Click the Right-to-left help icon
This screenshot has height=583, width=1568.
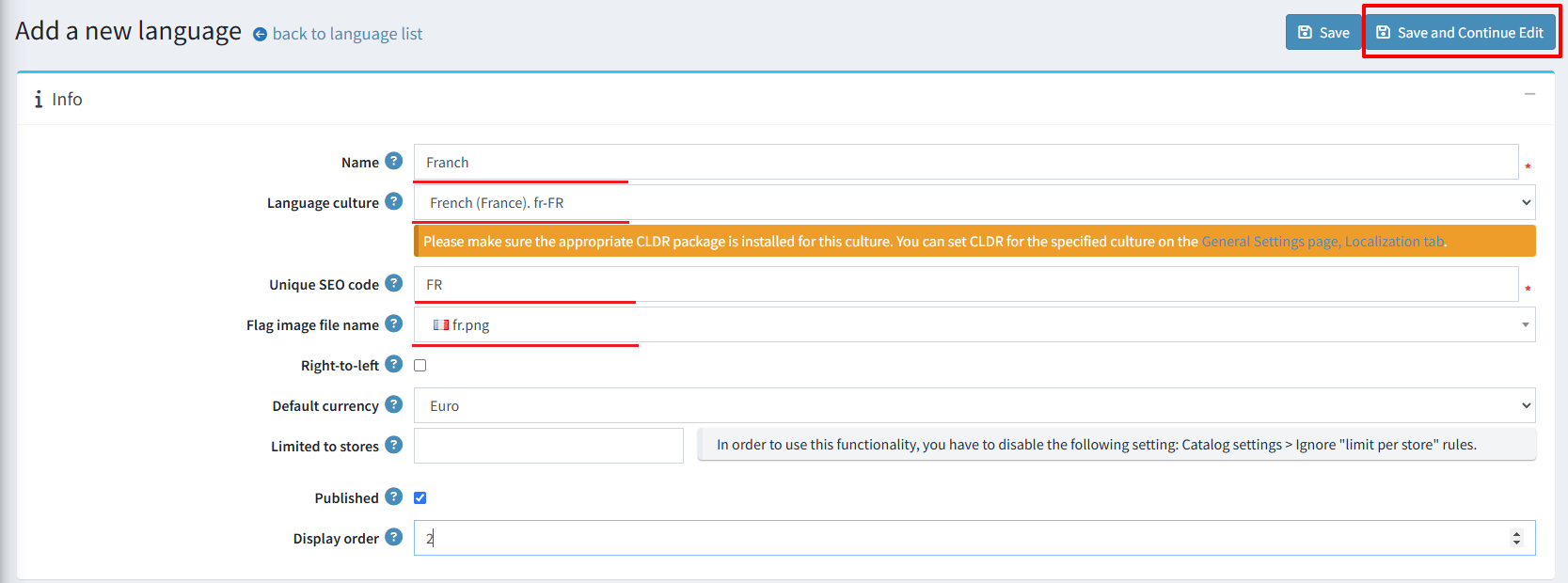coord(394,364)
